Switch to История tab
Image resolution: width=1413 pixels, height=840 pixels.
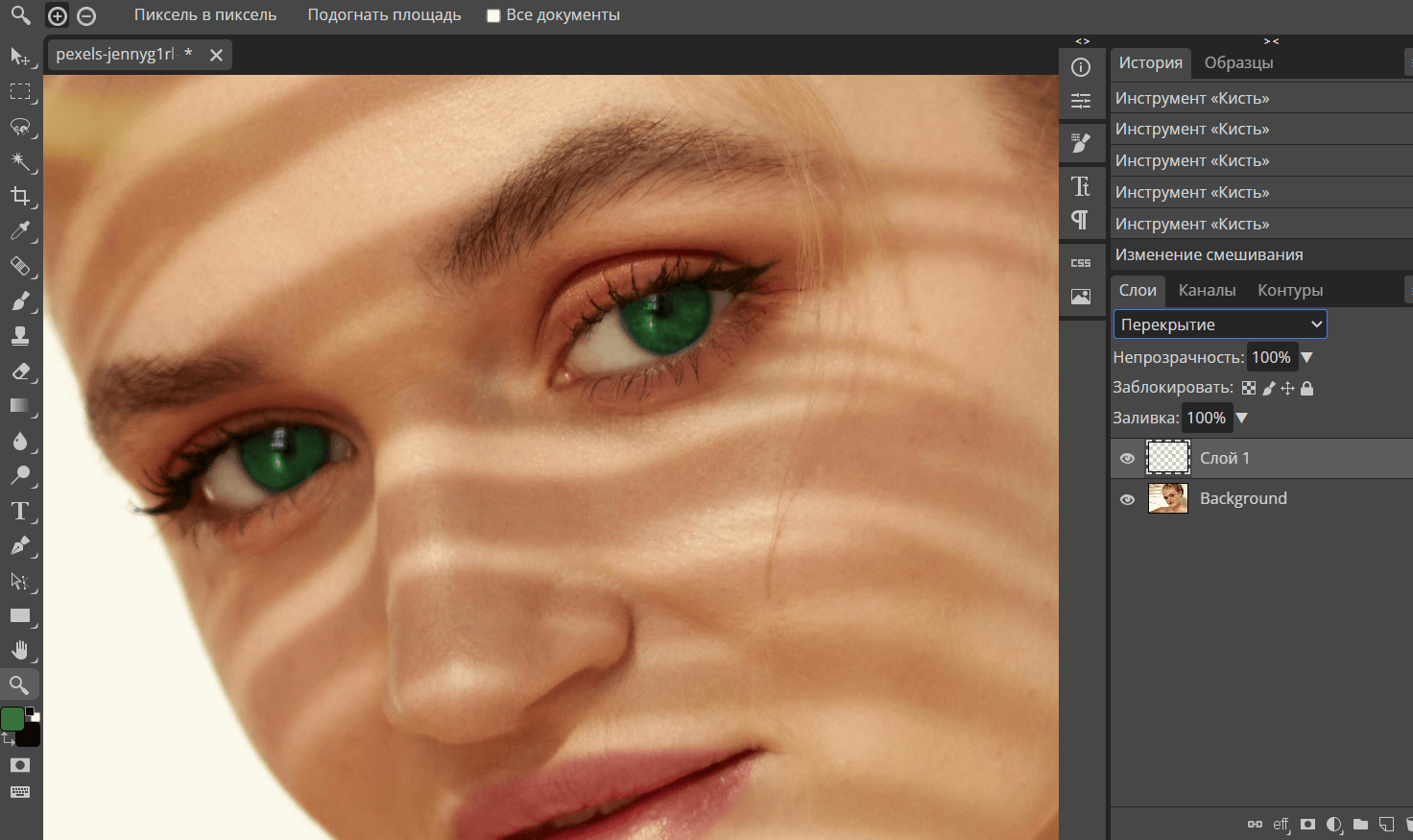1151,62
